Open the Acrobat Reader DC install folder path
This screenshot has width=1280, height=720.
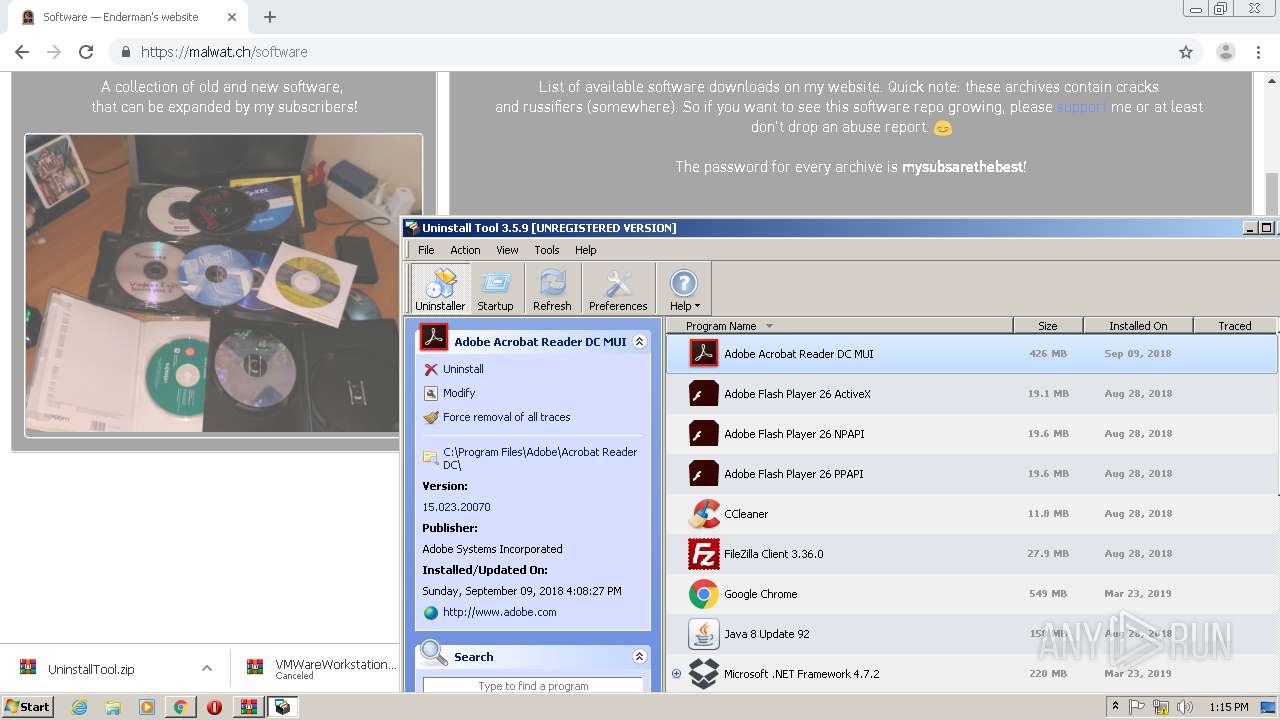(x=540, y=458)
